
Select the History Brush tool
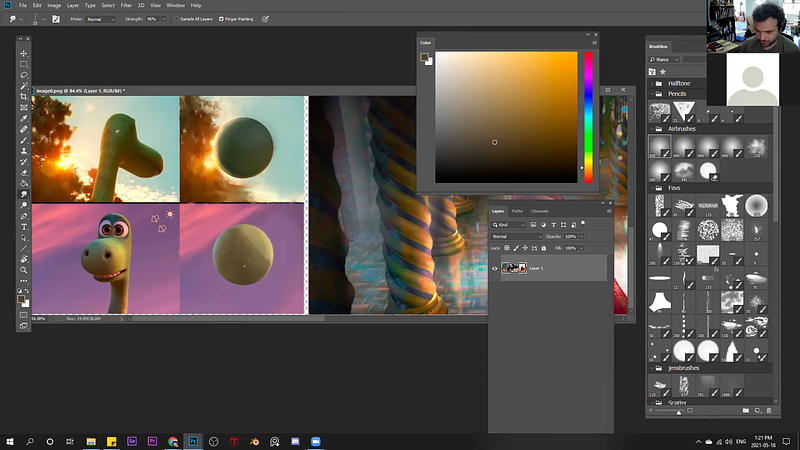coord(23,162)
